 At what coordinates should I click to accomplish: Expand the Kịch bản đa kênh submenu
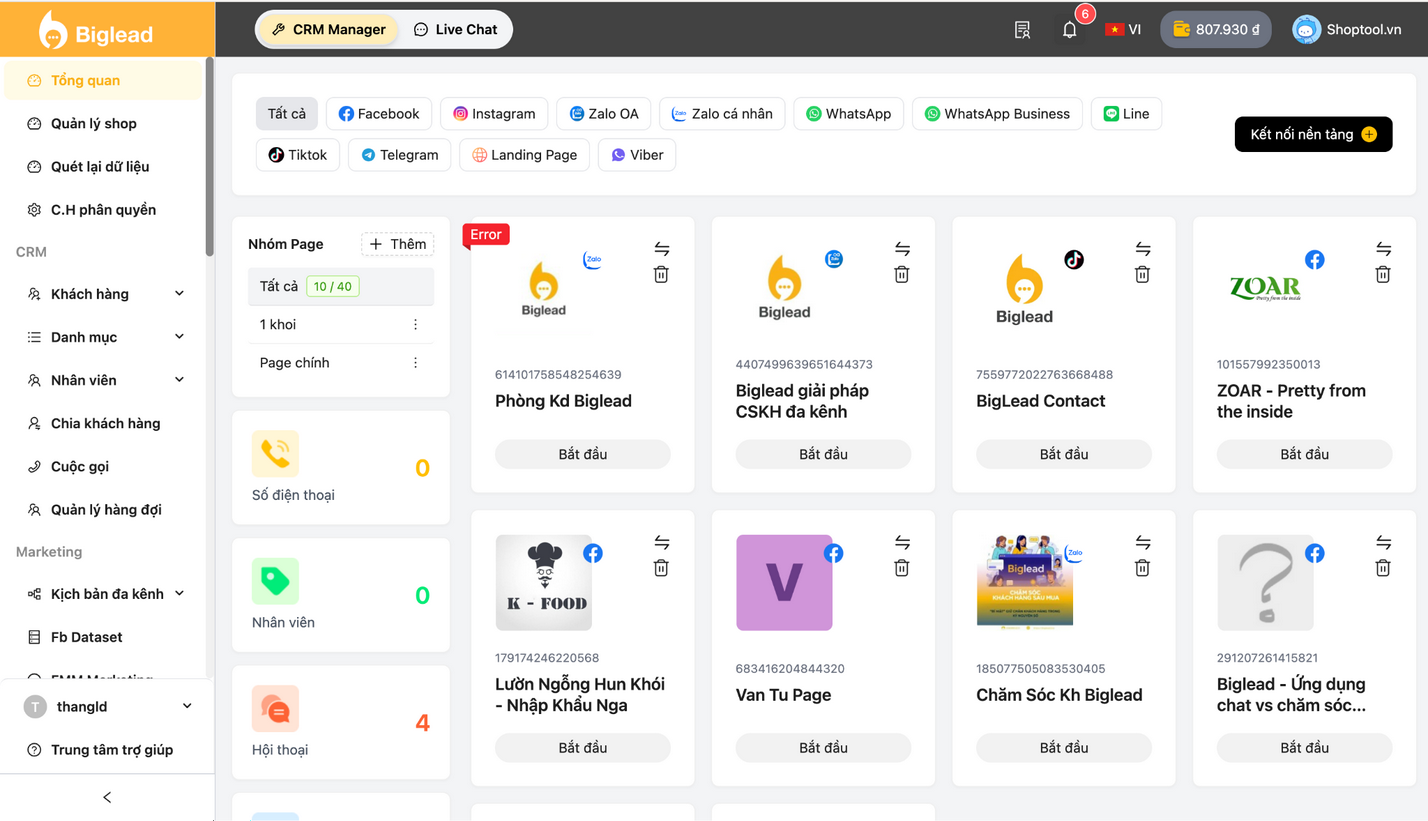pyautogui.click(x=180, y=594)
